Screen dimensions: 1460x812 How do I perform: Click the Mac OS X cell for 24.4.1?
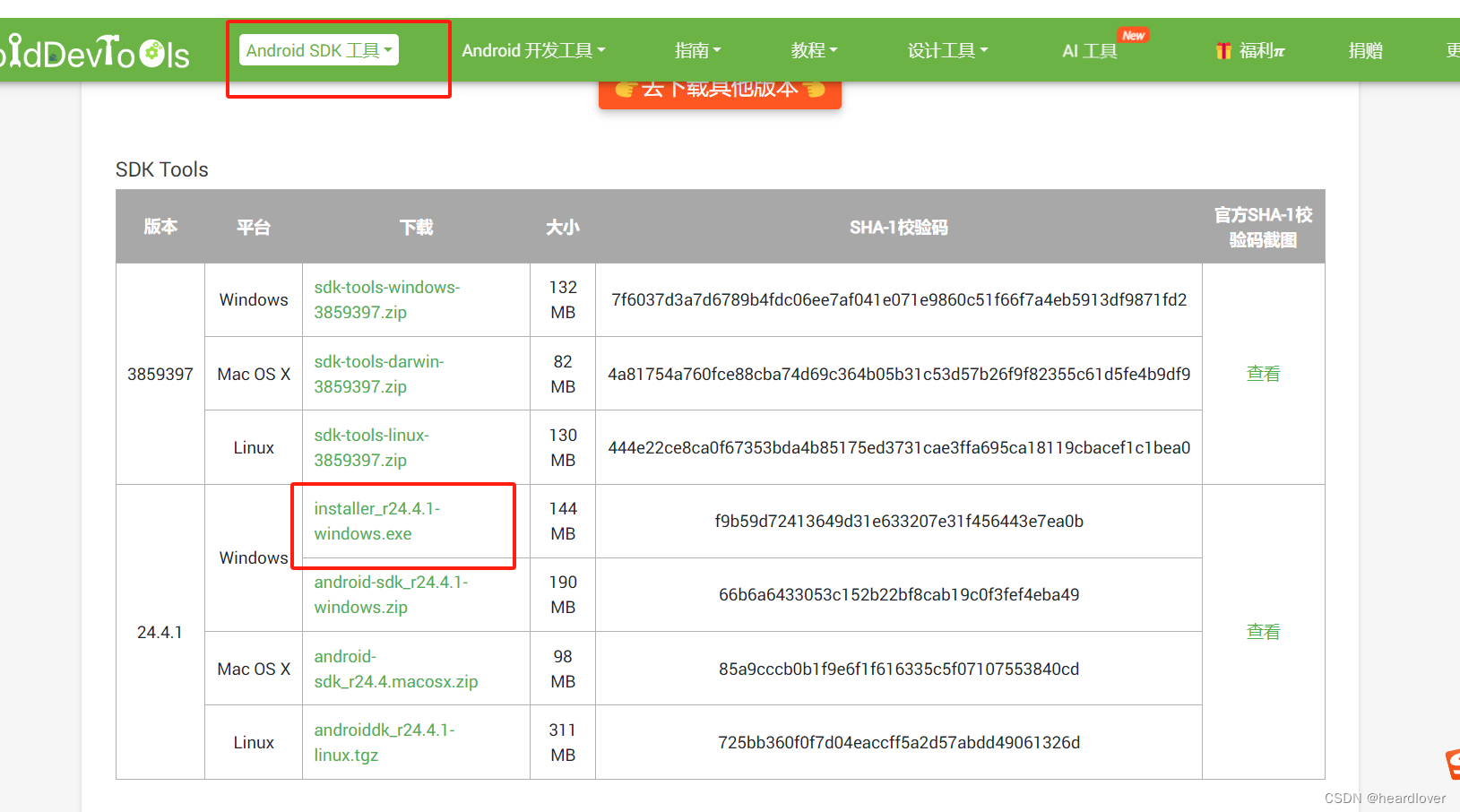[254, 669]
